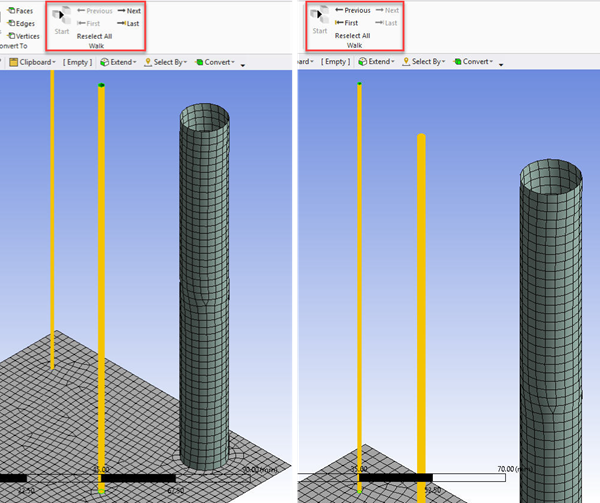The height and width of the screenshot is (503, 600).
Task: Click Start icon beside greyed-out Previous button
Action: point(62,20)
